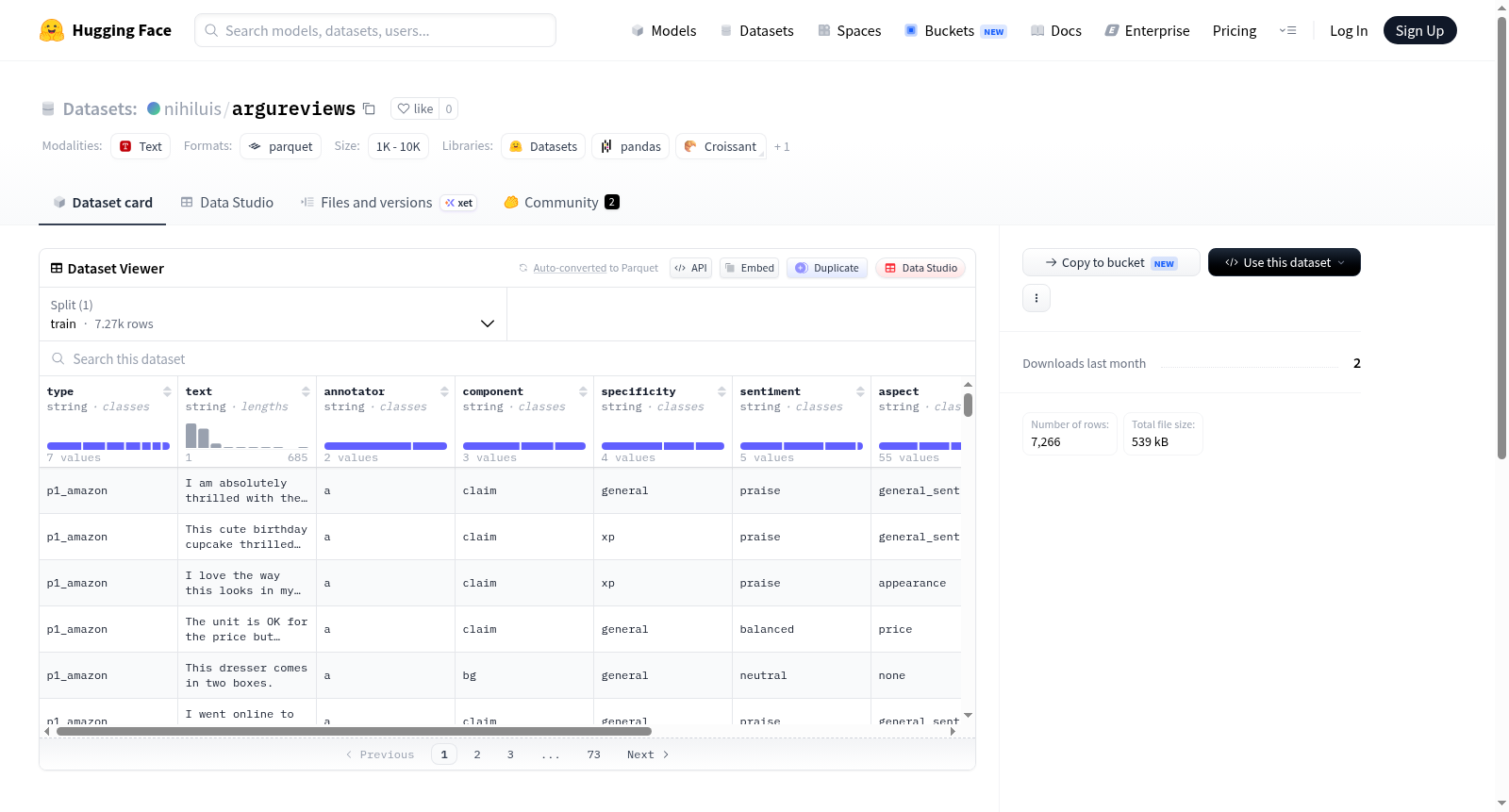Open the Use this dataset dropdown
The image size is (1509, 812).
[1285, 262]
